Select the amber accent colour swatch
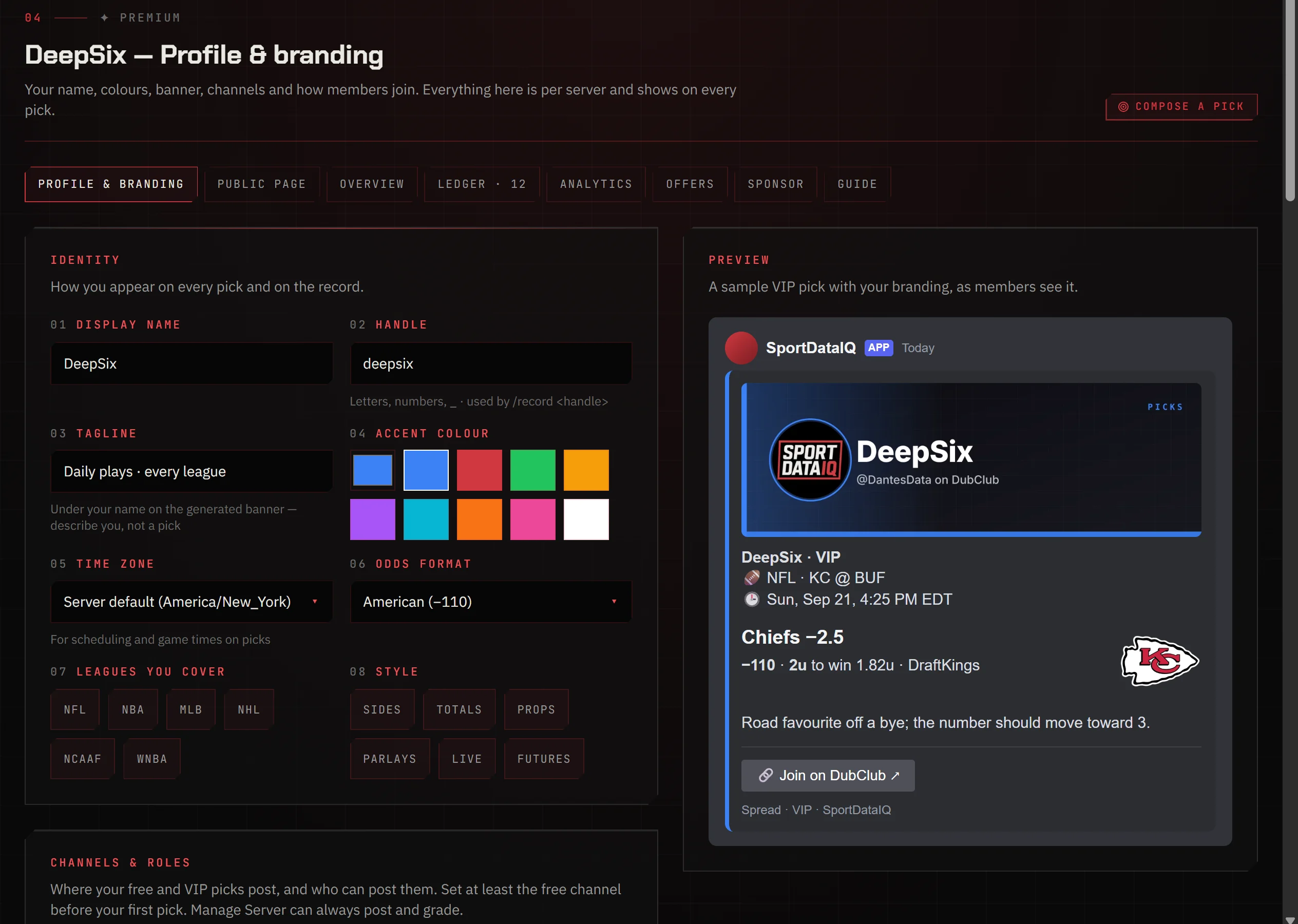The height and width of the screenshot is (924, 1298). [586, 471]
